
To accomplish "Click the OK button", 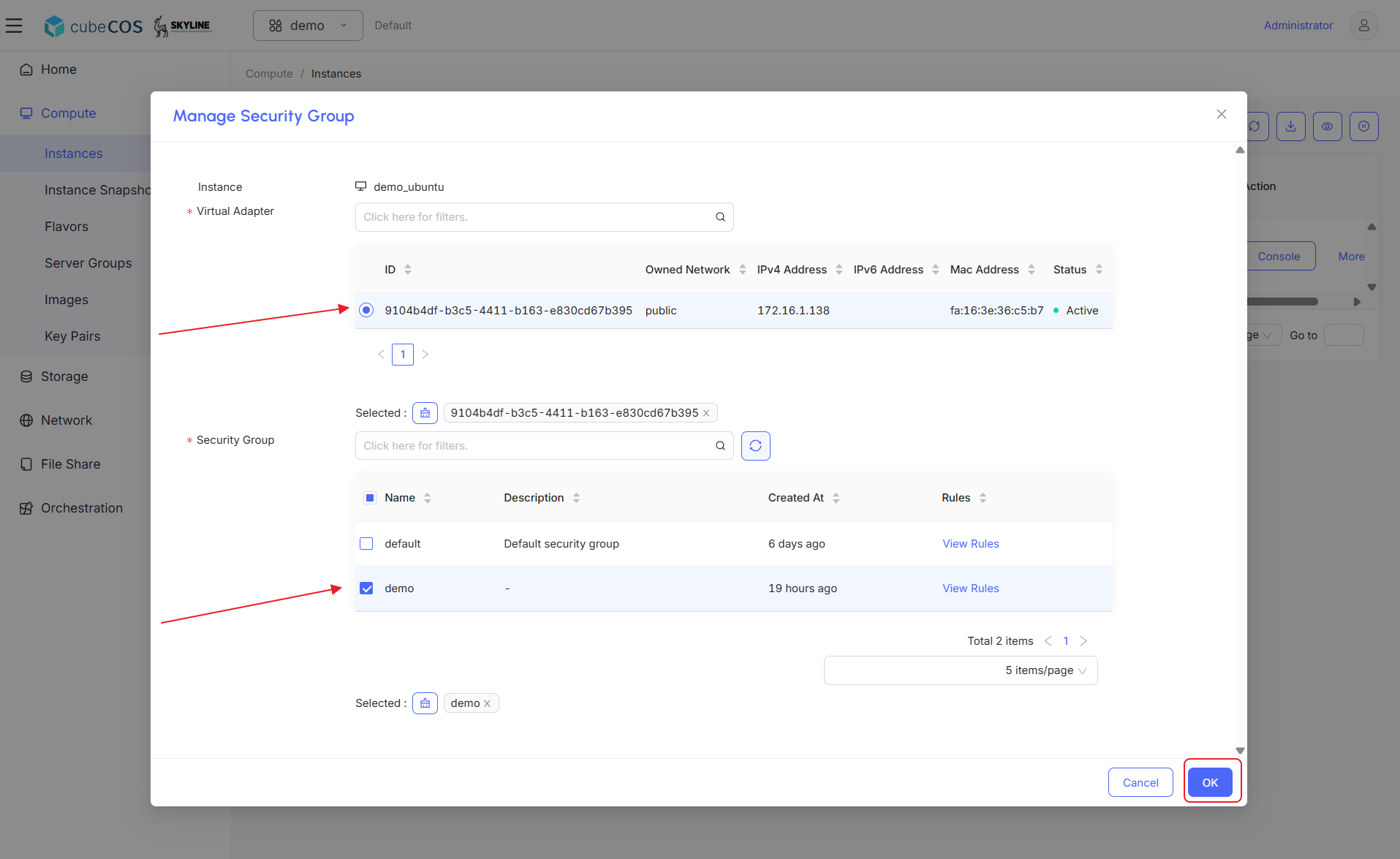I will click(1210, 782).
